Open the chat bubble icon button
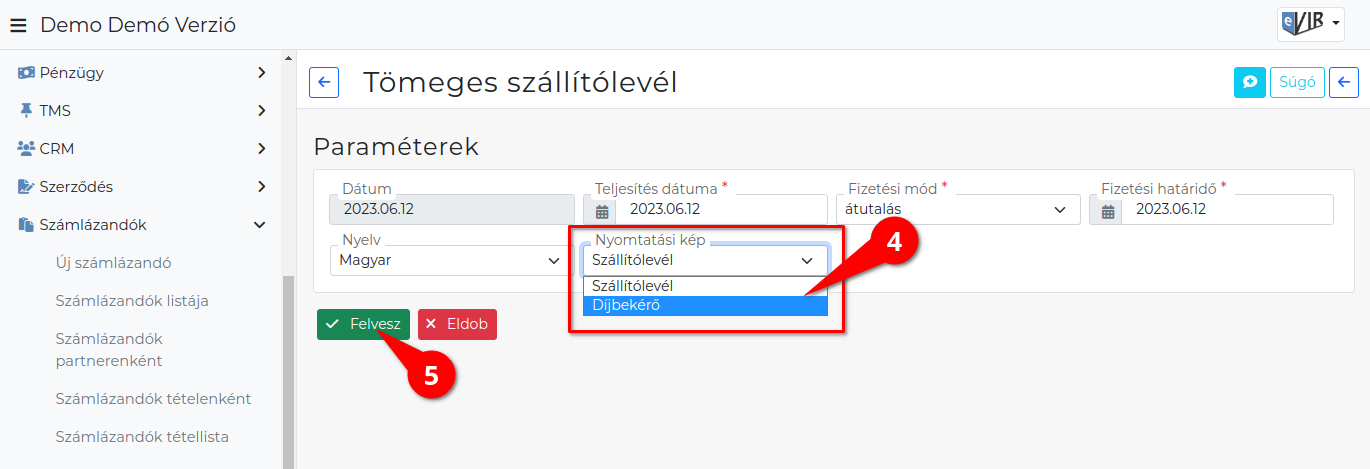The image size is (1370, 469). pos(1249,82)
